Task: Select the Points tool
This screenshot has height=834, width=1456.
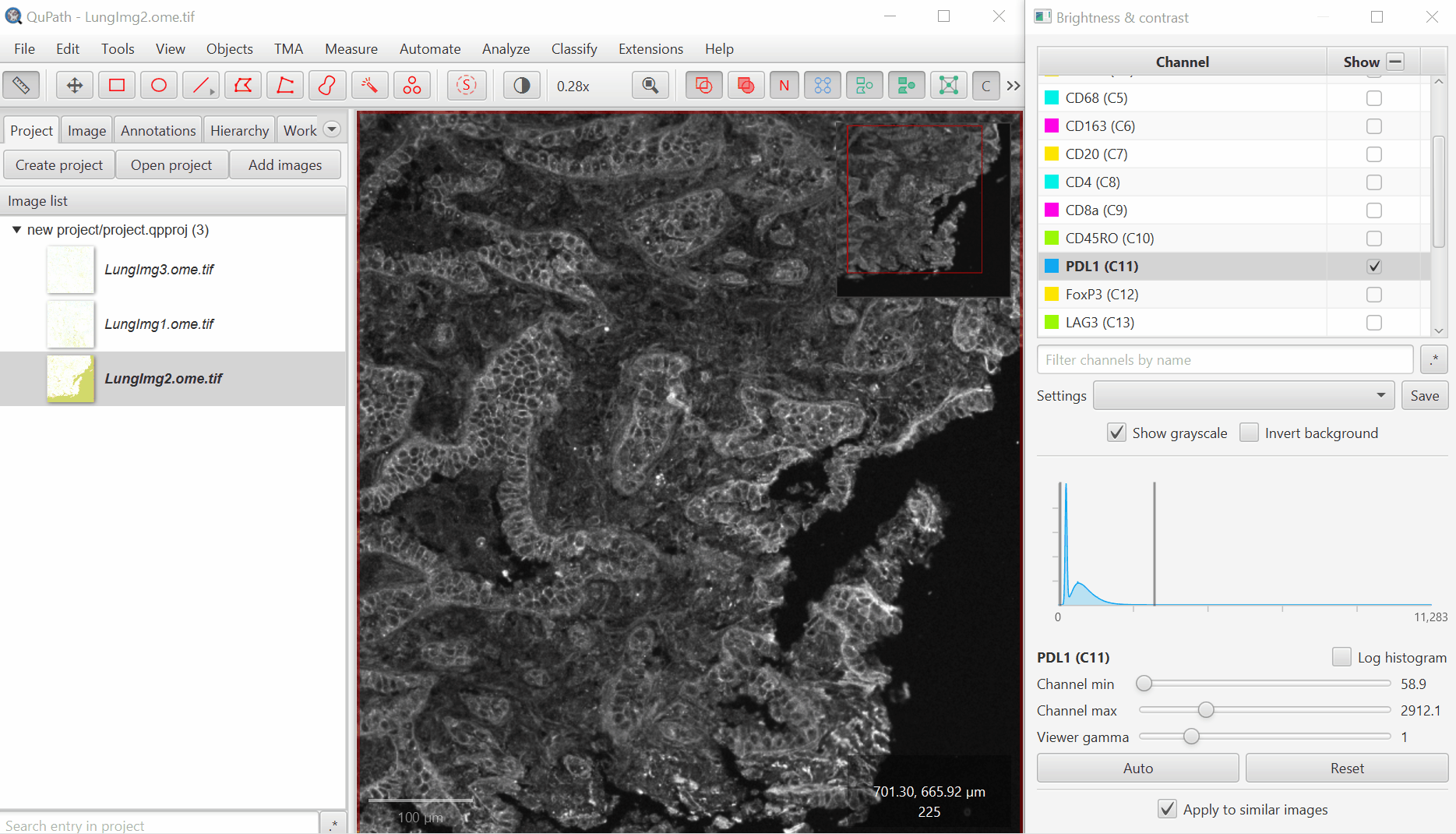Action: pos(411,86)
